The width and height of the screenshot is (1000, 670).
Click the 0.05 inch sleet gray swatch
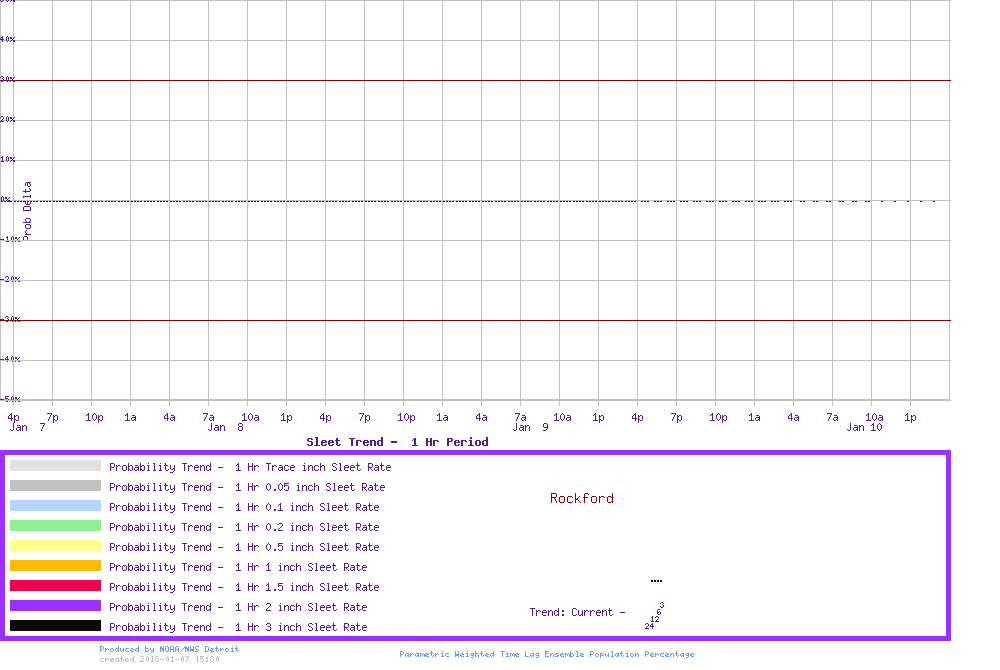pyautogui.click(x=55, y=486)
